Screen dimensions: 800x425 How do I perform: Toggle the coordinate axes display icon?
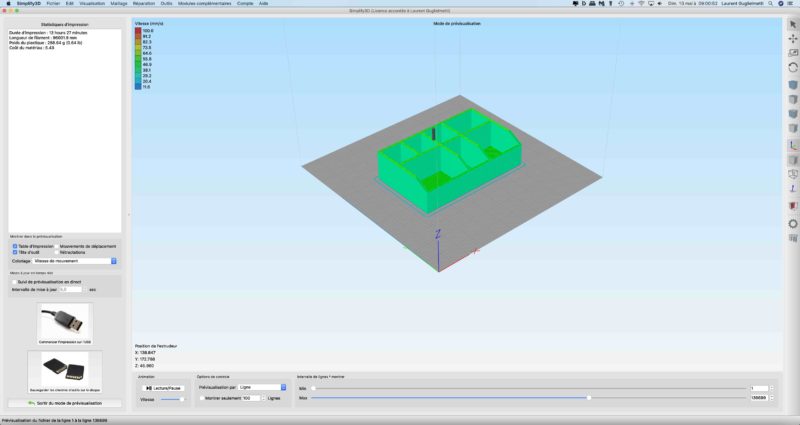coord(792,145)
